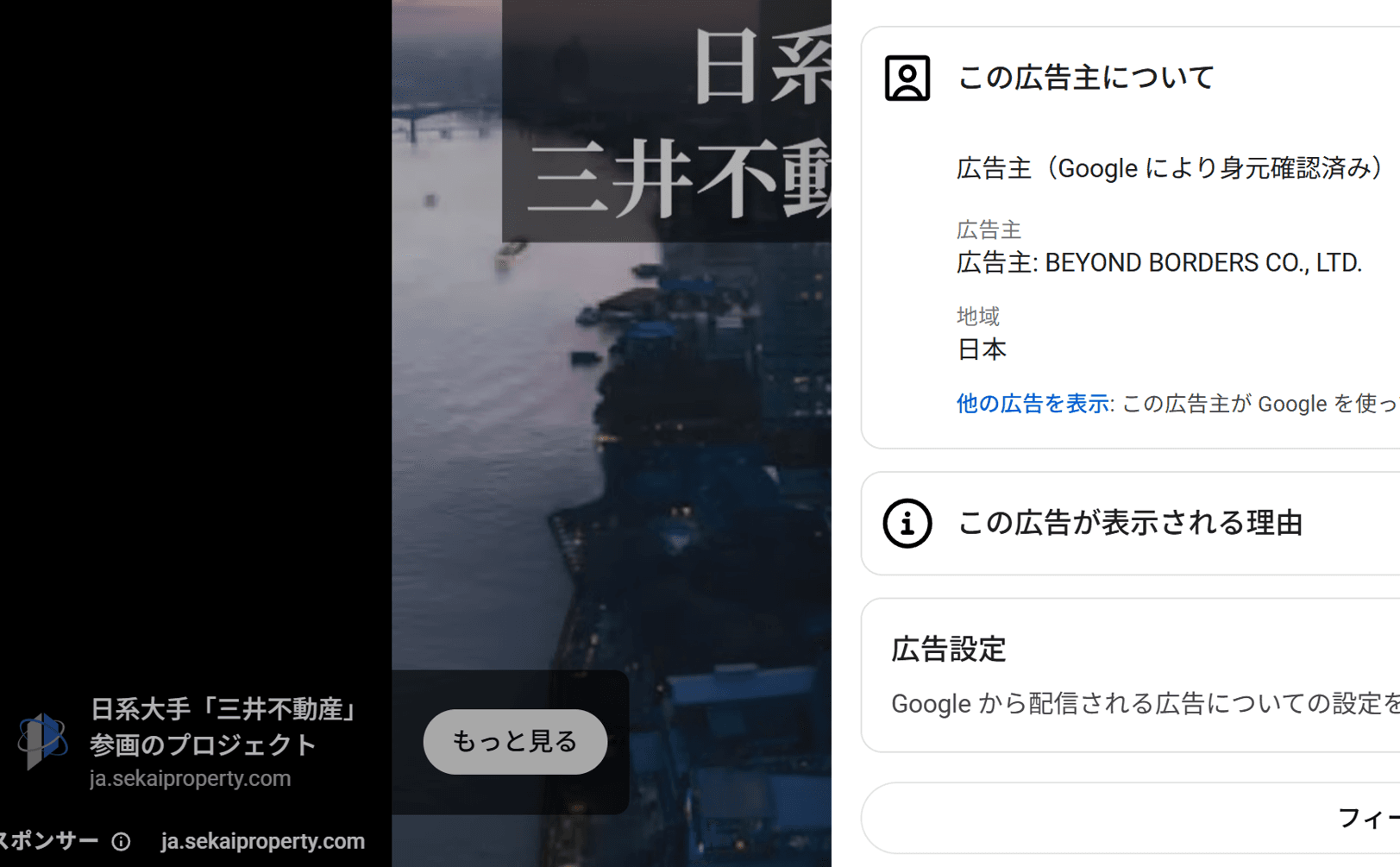
Task: Select advertiser name BEYOND BORDERS CO., LTD.
Action: coord(1203,262)
